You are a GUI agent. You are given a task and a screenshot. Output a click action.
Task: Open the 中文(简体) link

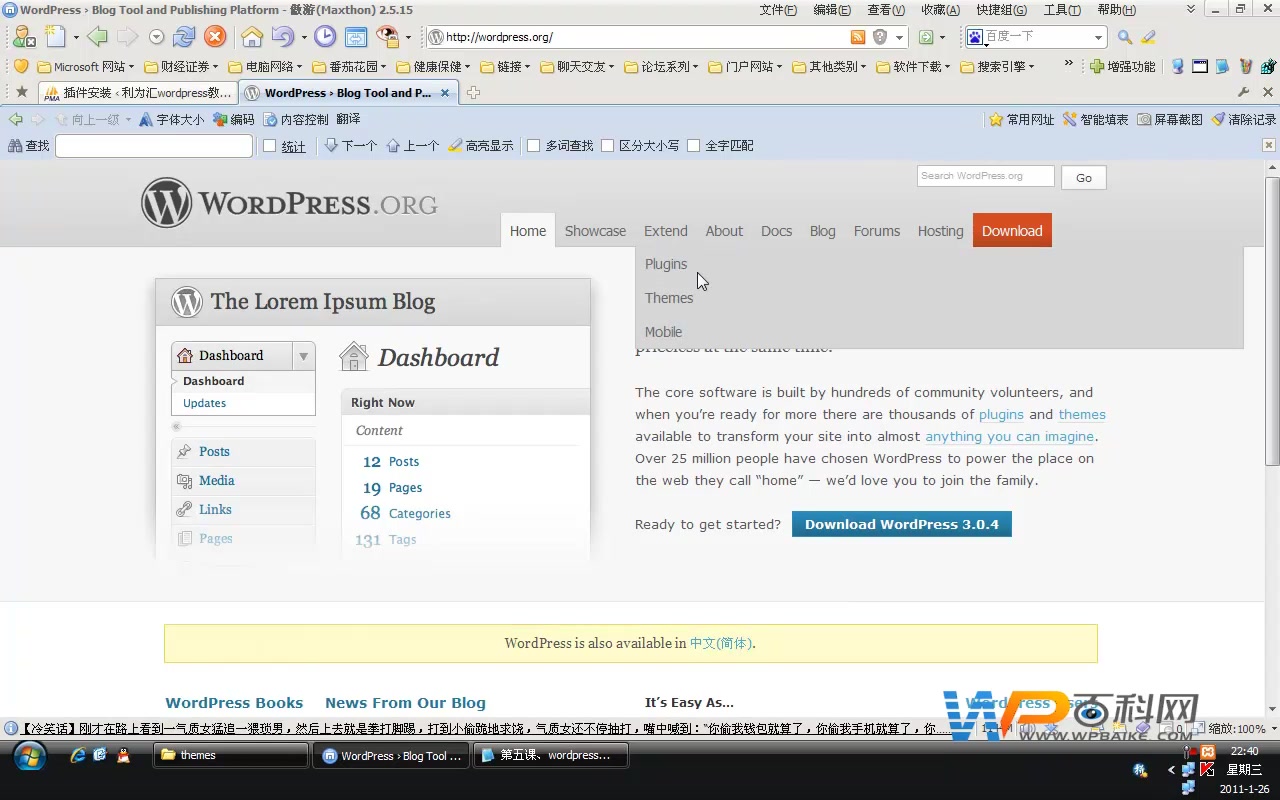(720, 643)
